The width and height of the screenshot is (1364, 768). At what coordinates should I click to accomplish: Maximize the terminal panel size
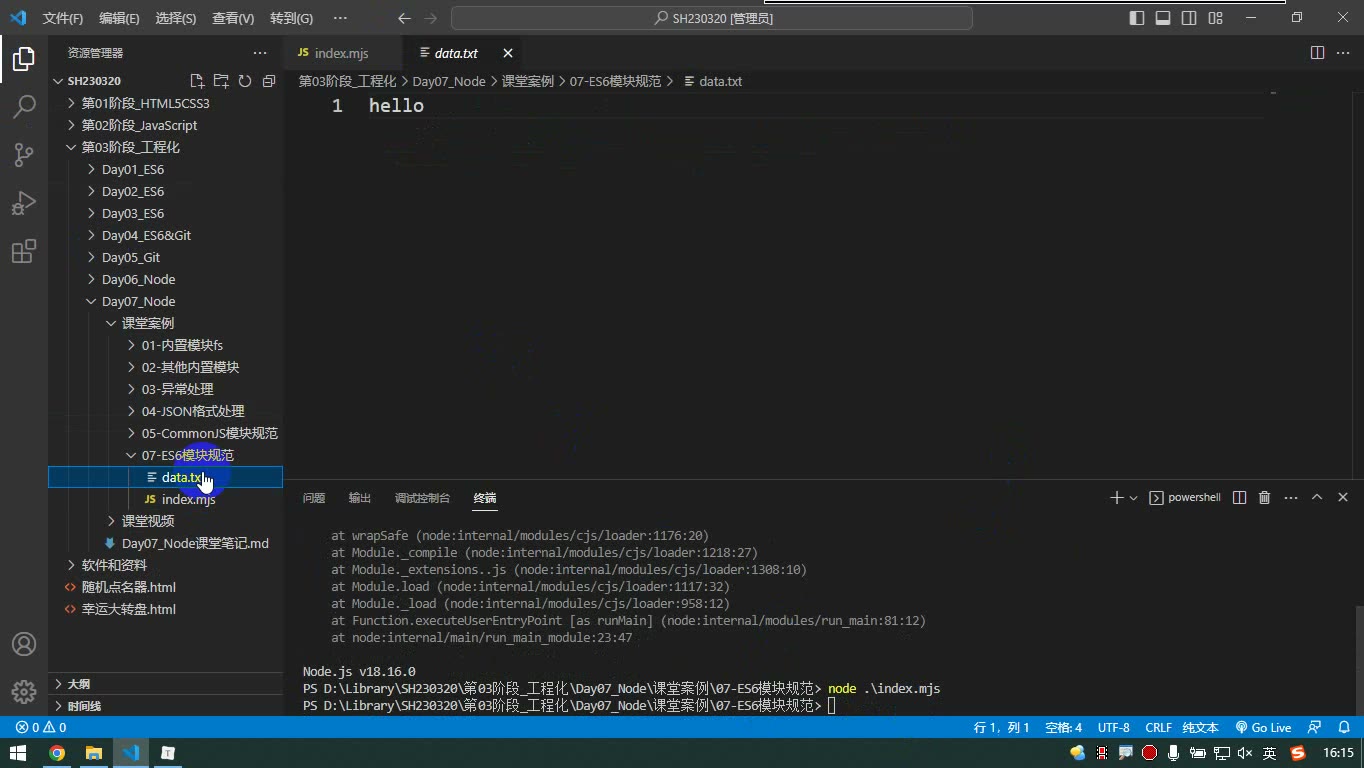[x=1317, y=497]
